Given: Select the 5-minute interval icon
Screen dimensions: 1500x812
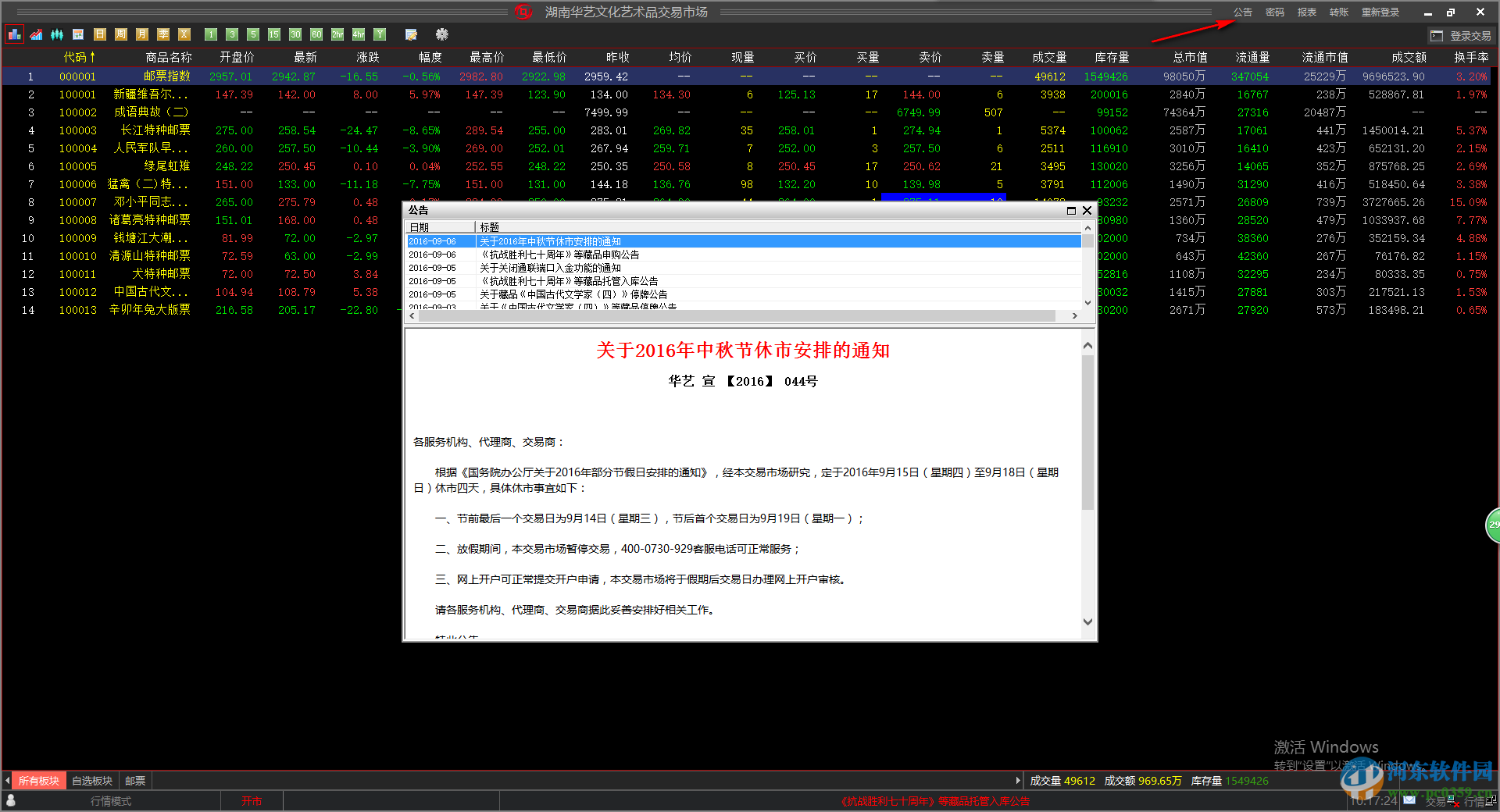Looking at the screenshot, I should [x=253, y=34].
